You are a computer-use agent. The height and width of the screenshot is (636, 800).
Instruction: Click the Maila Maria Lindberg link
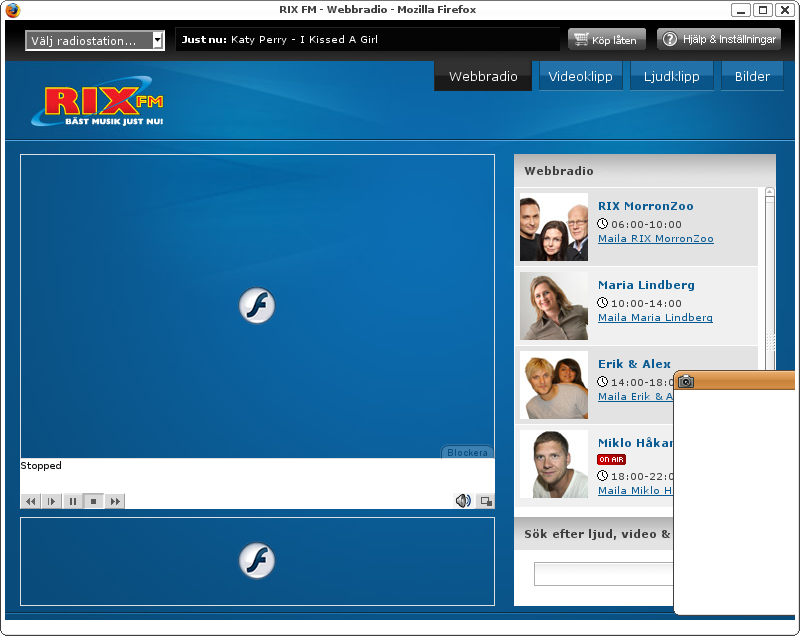coord(655,318)
